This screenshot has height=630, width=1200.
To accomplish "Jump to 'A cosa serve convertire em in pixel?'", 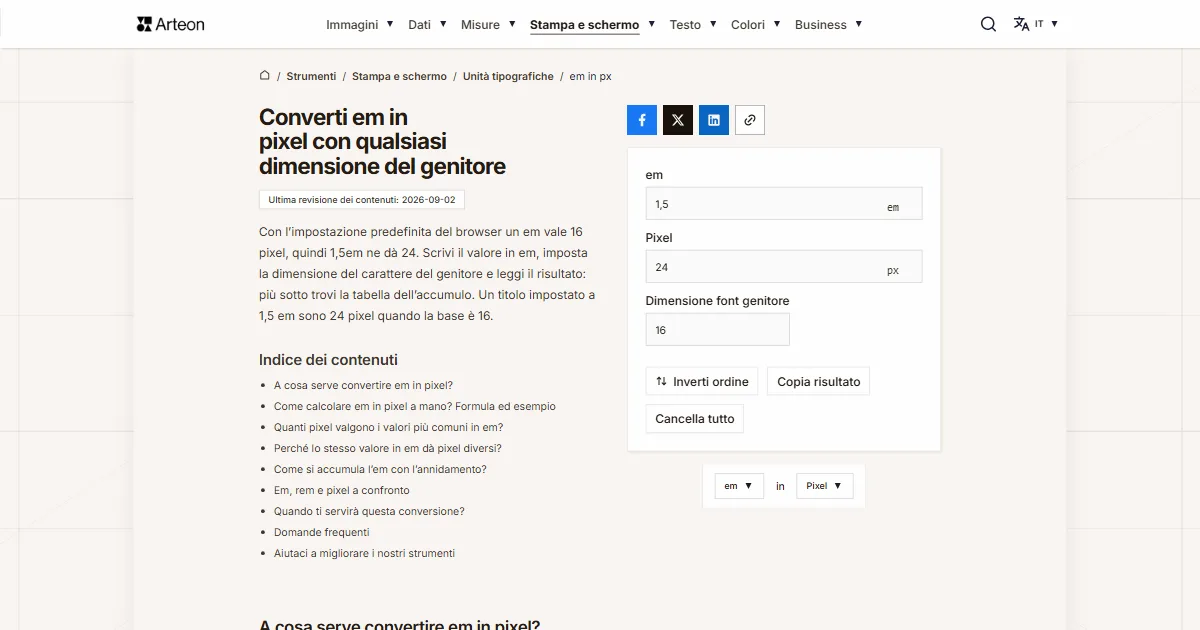I will pyautogui.click(x=363, y=385).
